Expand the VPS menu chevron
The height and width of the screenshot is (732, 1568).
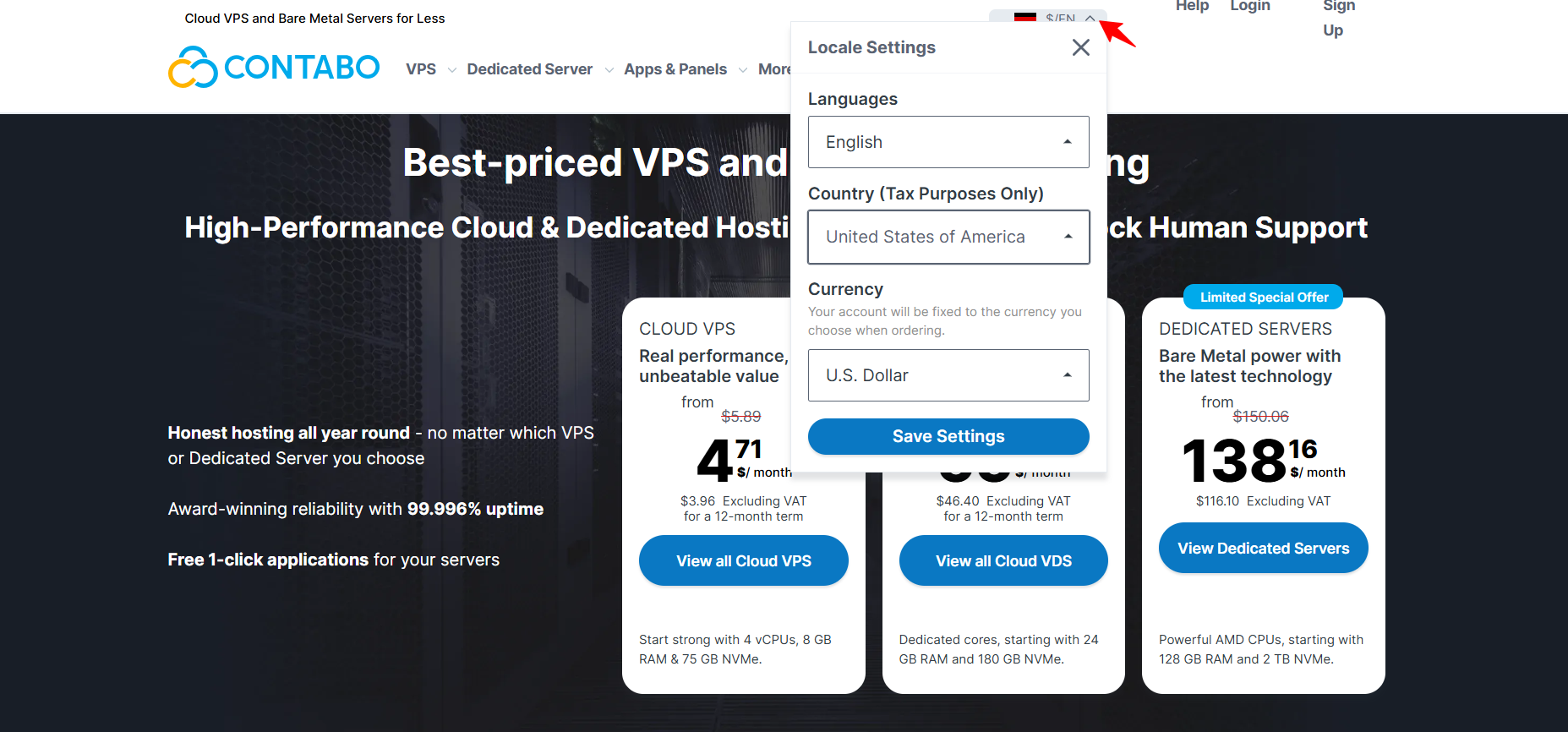[x=452, y=70]
